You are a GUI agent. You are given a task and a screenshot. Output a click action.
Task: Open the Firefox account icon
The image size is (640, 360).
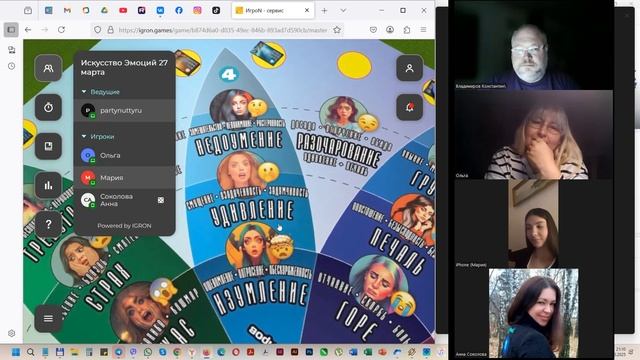click(390, 30)
